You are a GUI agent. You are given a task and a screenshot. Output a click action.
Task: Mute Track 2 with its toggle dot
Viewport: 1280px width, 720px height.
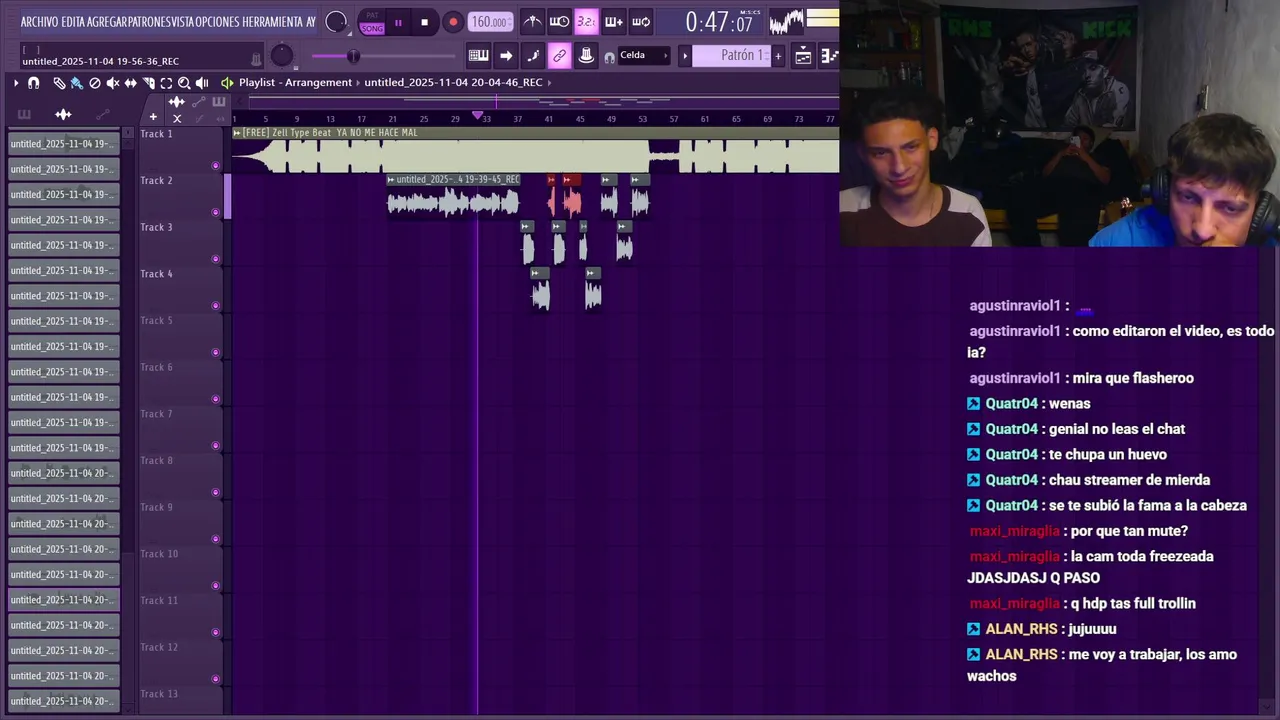coord(215,212)
